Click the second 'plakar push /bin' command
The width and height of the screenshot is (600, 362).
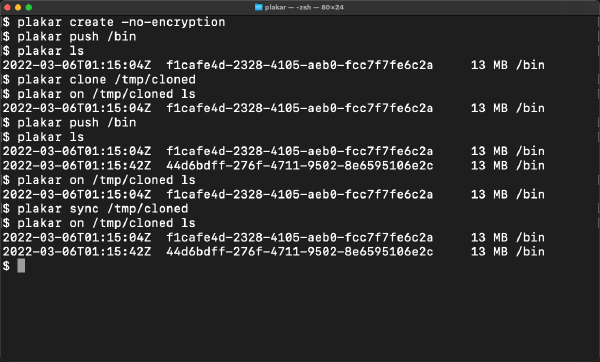[x=77, y=123]
